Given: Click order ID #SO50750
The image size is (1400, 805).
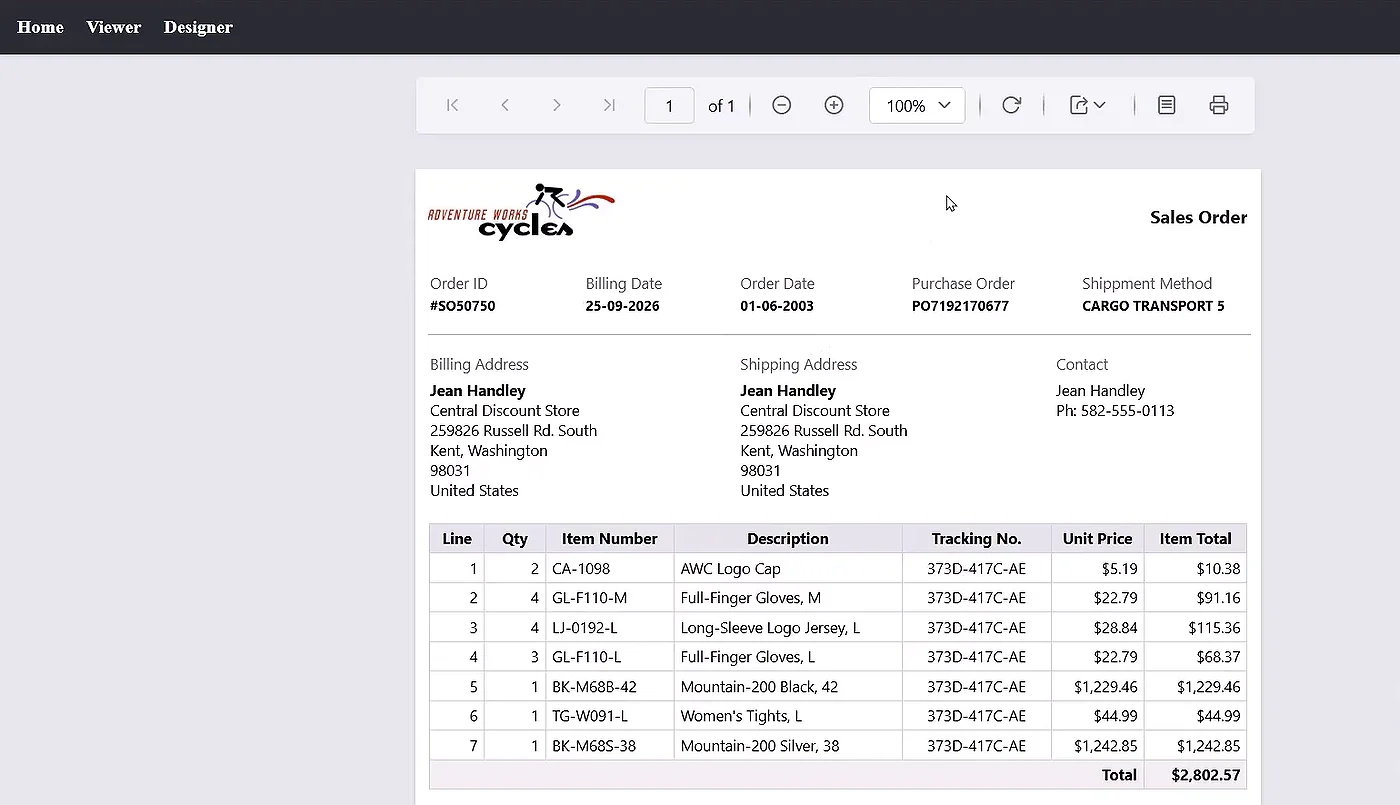Looking at the screenshot, I should 463,306.
